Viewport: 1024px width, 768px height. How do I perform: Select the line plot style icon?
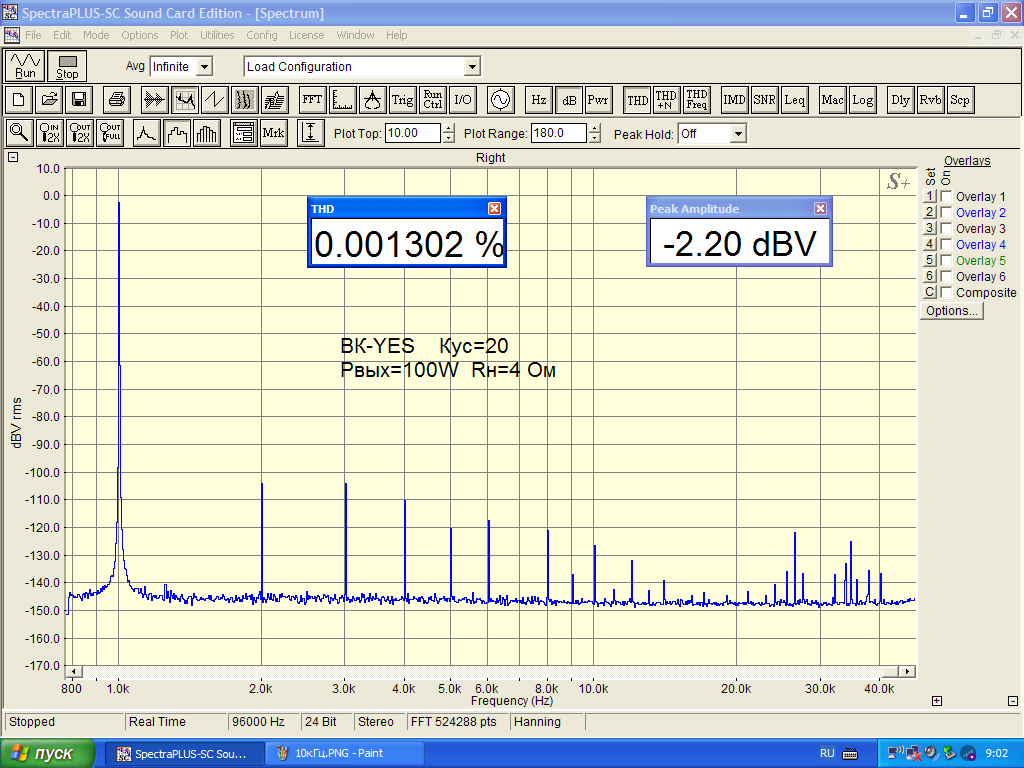(x=146, y=133)
